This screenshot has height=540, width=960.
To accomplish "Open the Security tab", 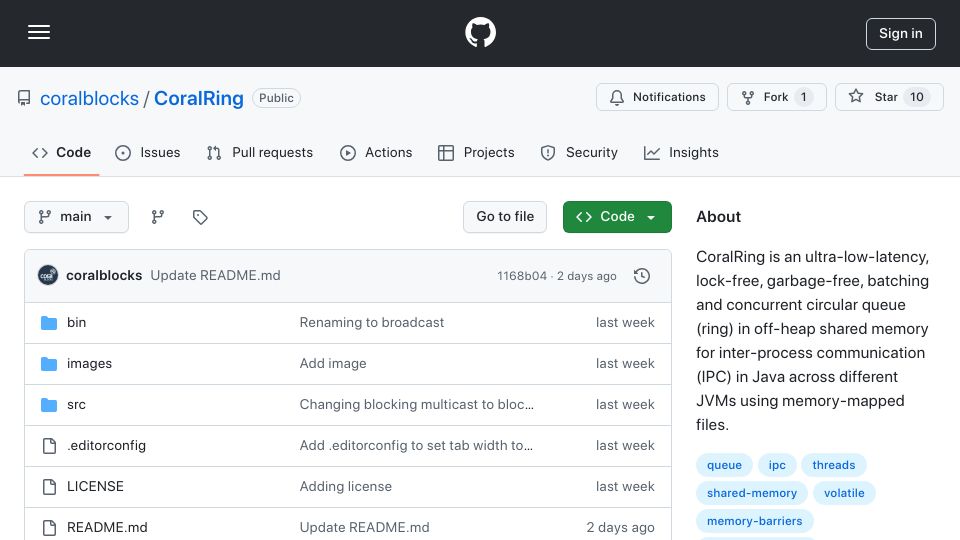I will (x=579, y=152).
